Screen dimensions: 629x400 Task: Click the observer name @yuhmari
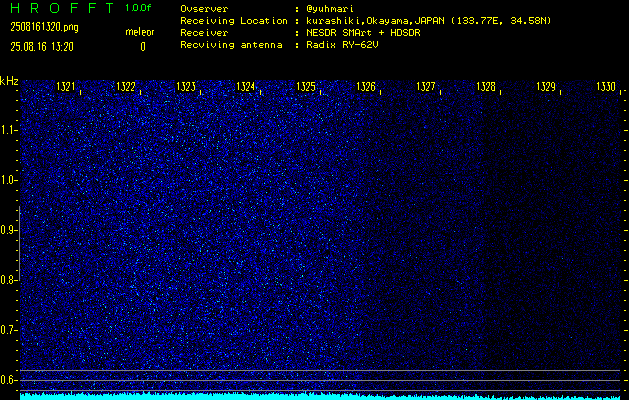pyautogui.click(x=330, y=9)
